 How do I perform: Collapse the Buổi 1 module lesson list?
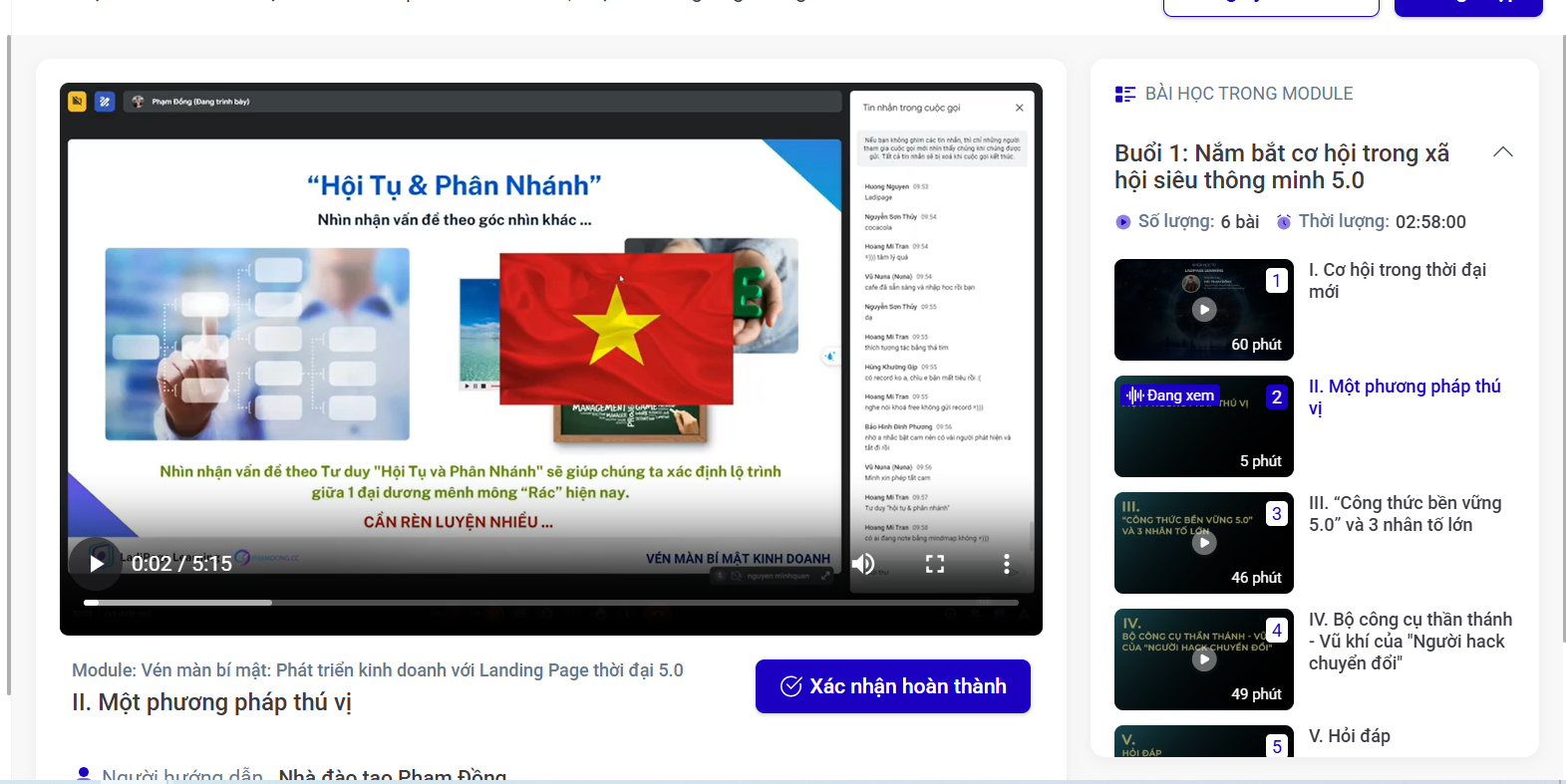pyautogui.click(x=1503, y=152)
